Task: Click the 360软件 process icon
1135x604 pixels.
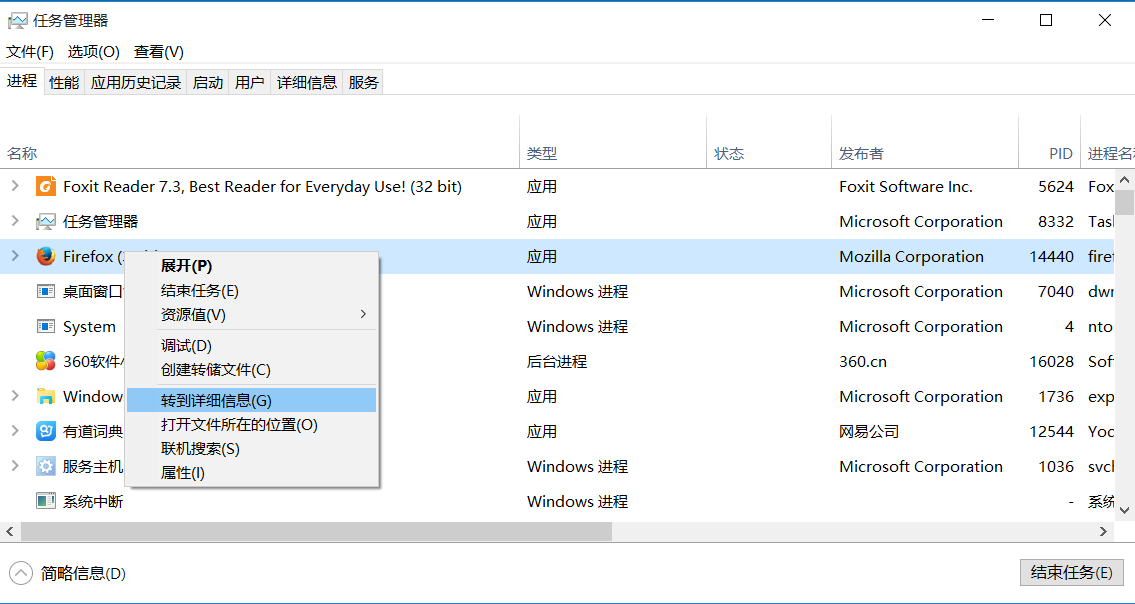Action: (46, 361)
